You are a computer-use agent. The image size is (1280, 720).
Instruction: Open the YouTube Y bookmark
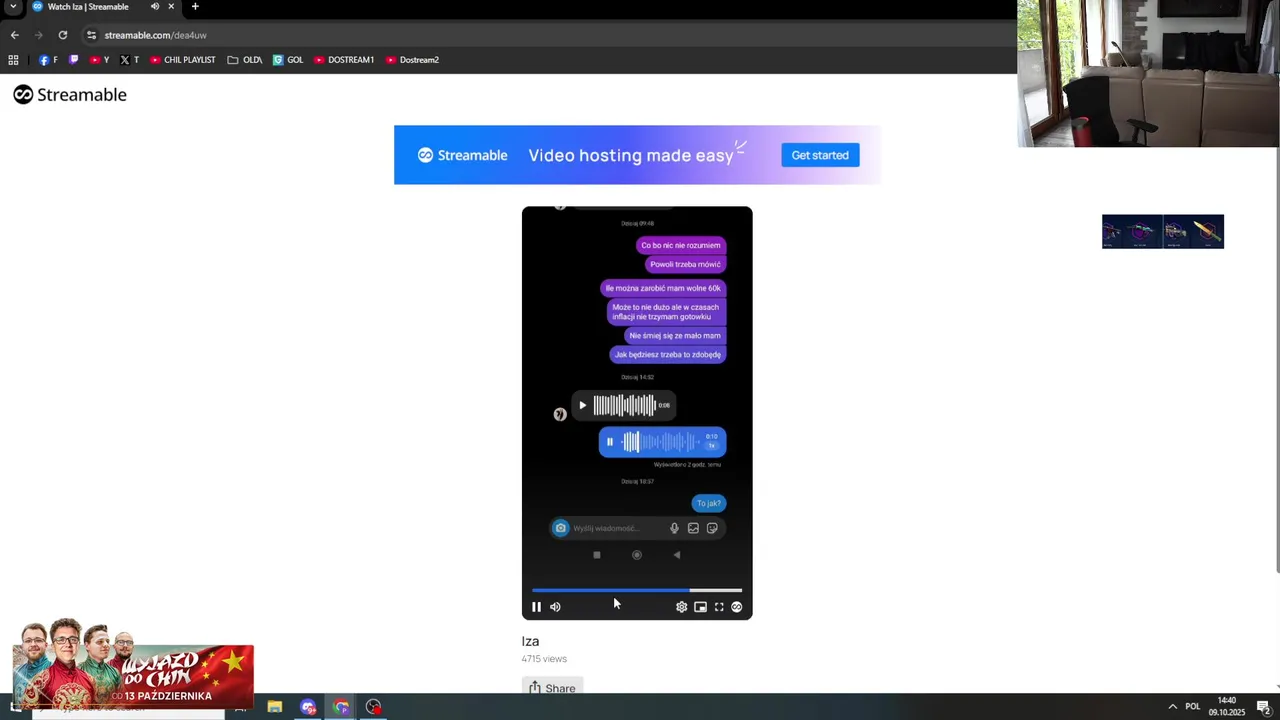[x=99, y=60]
